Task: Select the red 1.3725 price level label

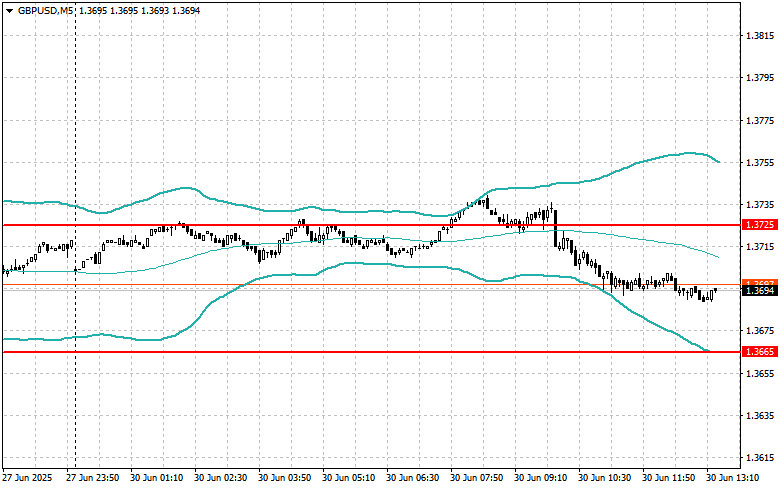Action: click(760, 225)
